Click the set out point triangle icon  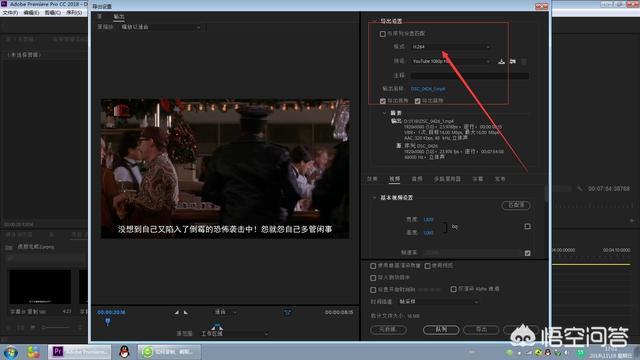point(186,312)
